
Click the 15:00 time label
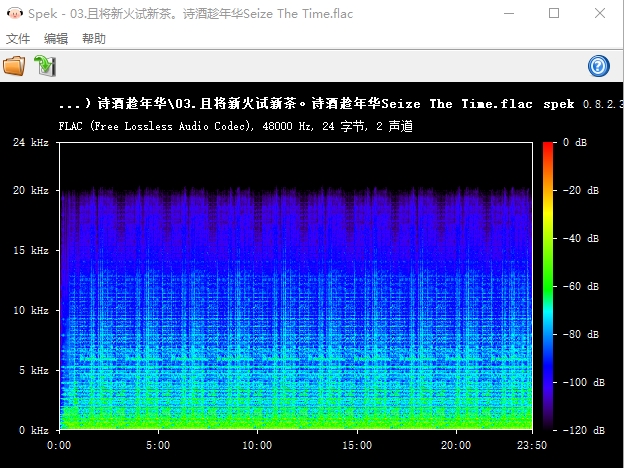(x=357, y=445)
